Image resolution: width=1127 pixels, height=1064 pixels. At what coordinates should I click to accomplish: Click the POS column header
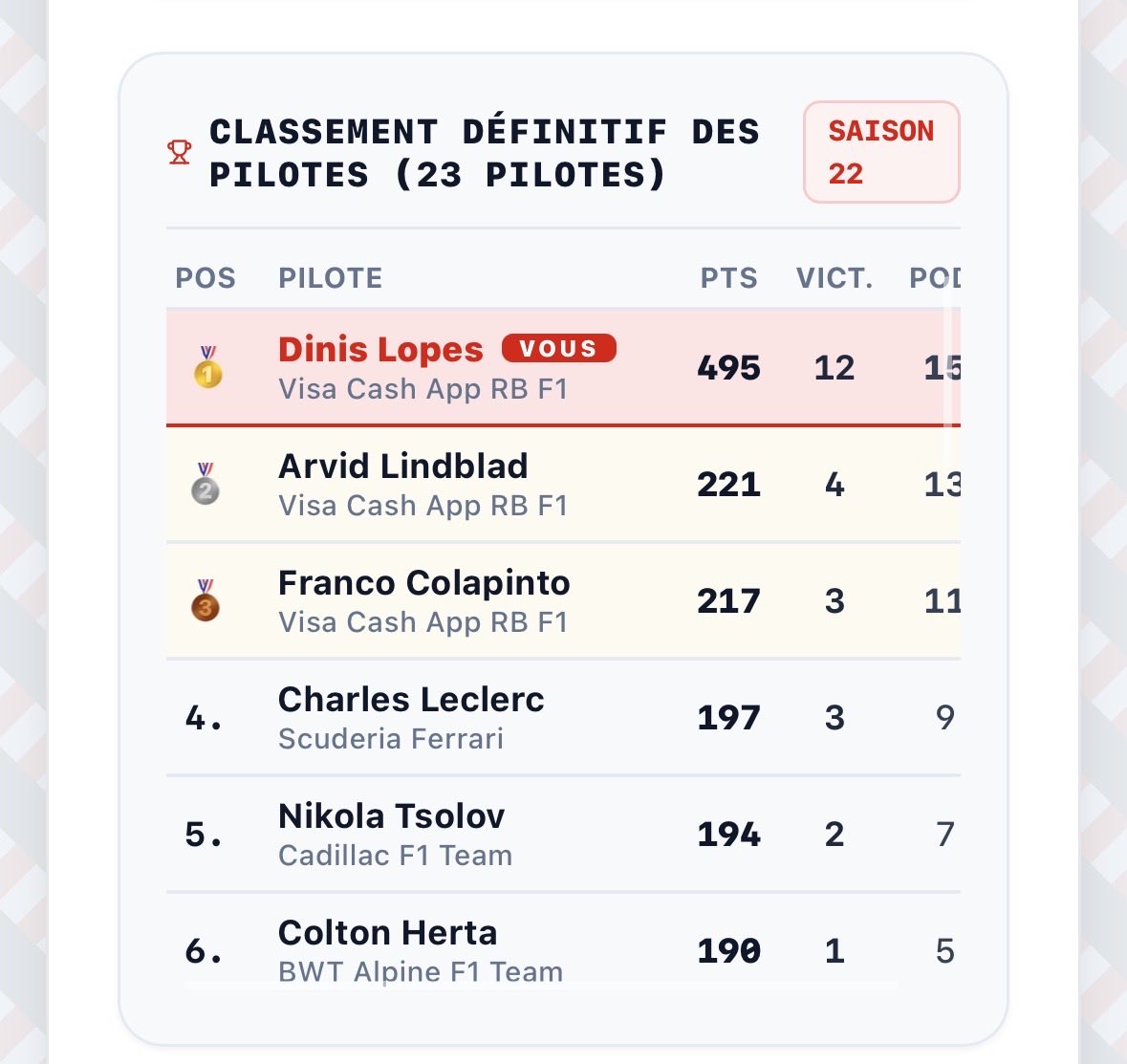(206, 278)
